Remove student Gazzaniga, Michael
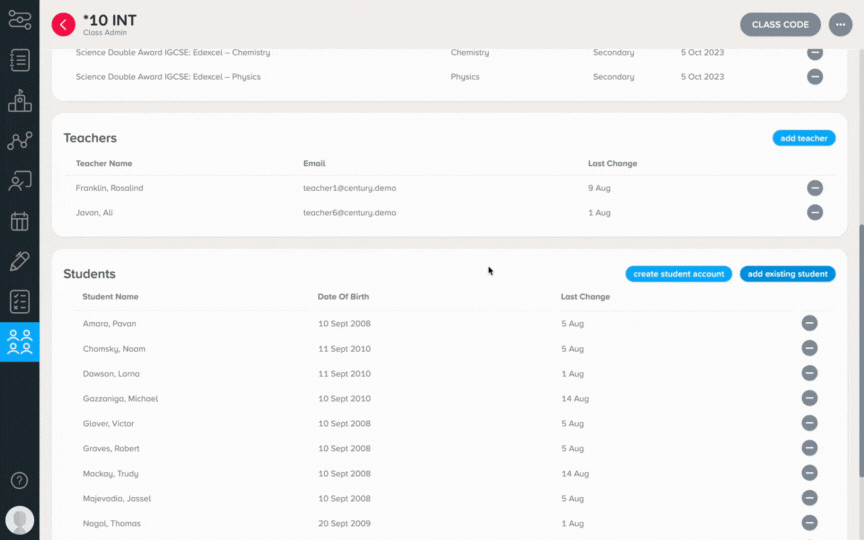Image resolution: width=864 pixels, height=540 pixels. (809, 398)
